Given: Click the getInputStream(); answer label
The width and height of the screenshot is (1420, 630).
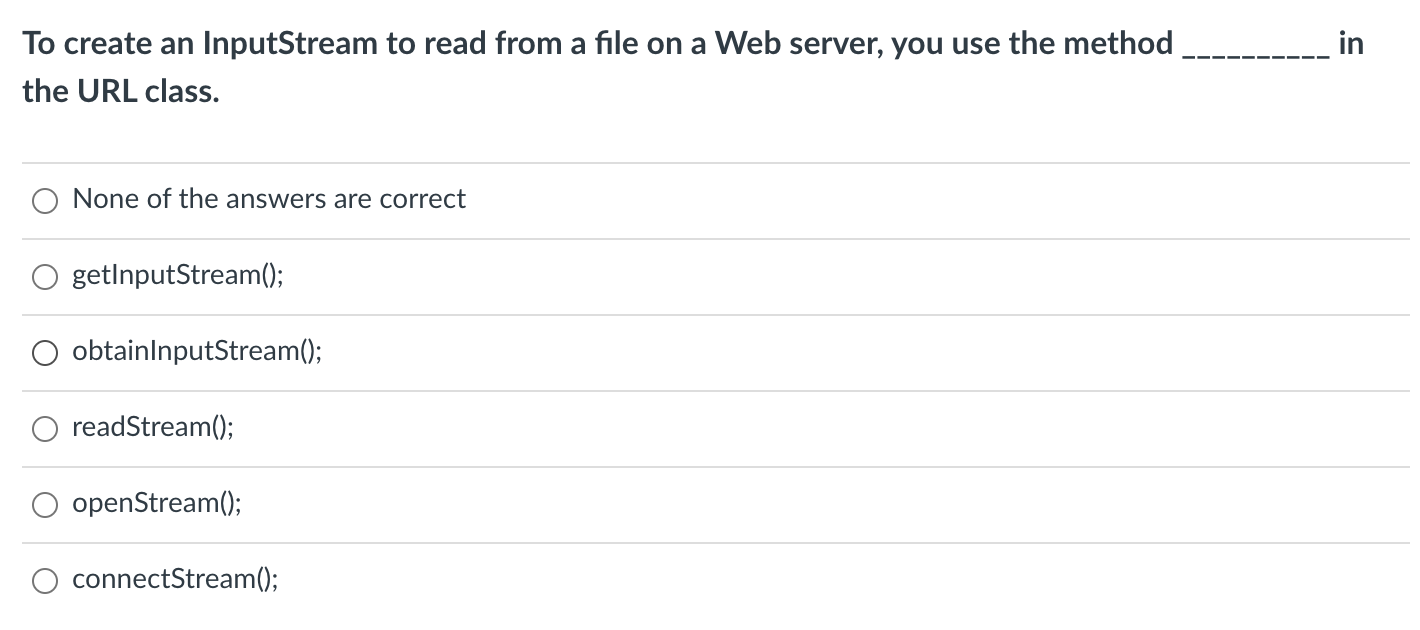Looking at the screenshot, I should pyautogui.click(x=178, y=275).
